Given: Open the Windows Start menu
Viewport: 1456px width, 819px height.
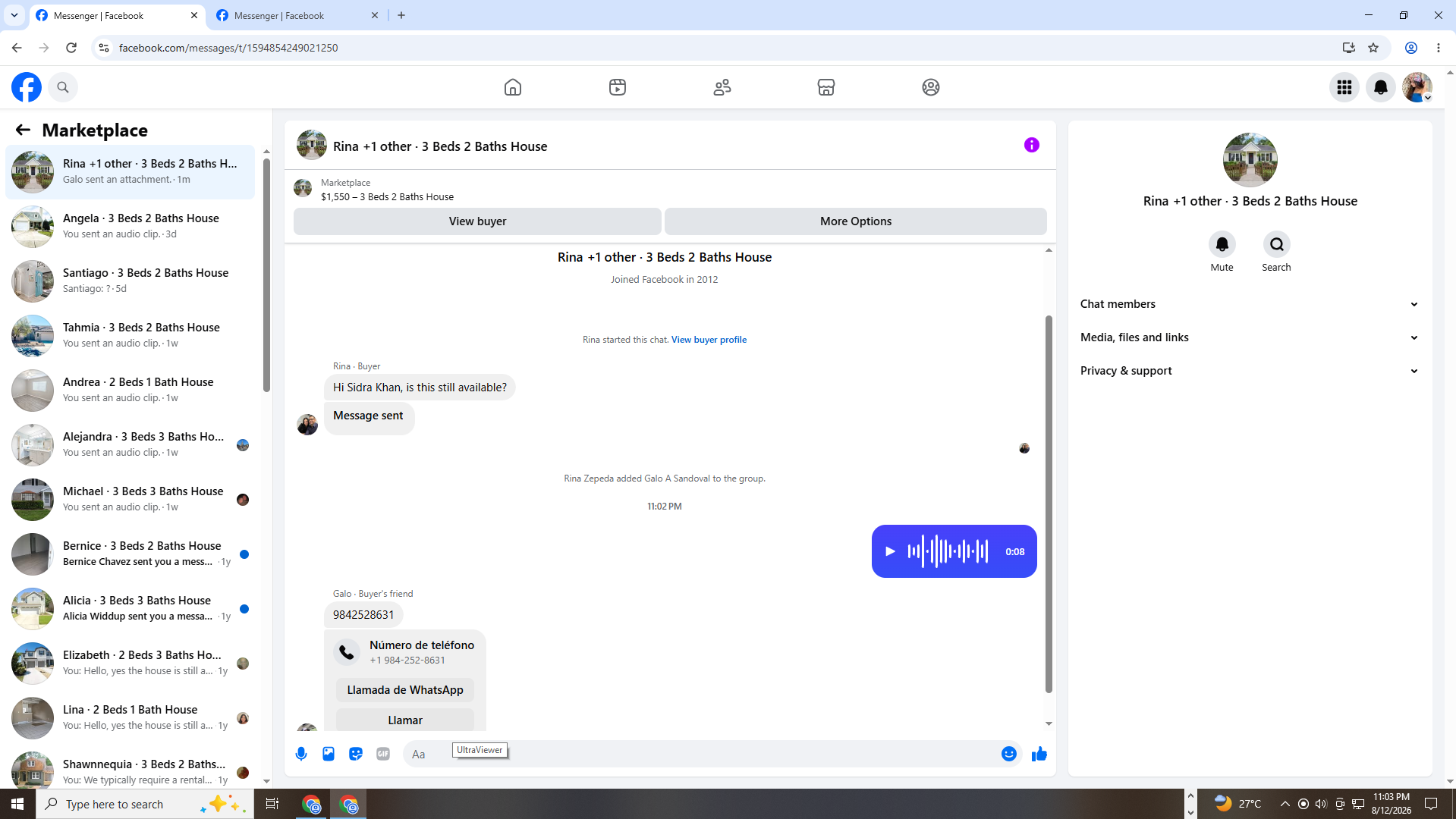Looking at the screenshot, I should [17, 804].
